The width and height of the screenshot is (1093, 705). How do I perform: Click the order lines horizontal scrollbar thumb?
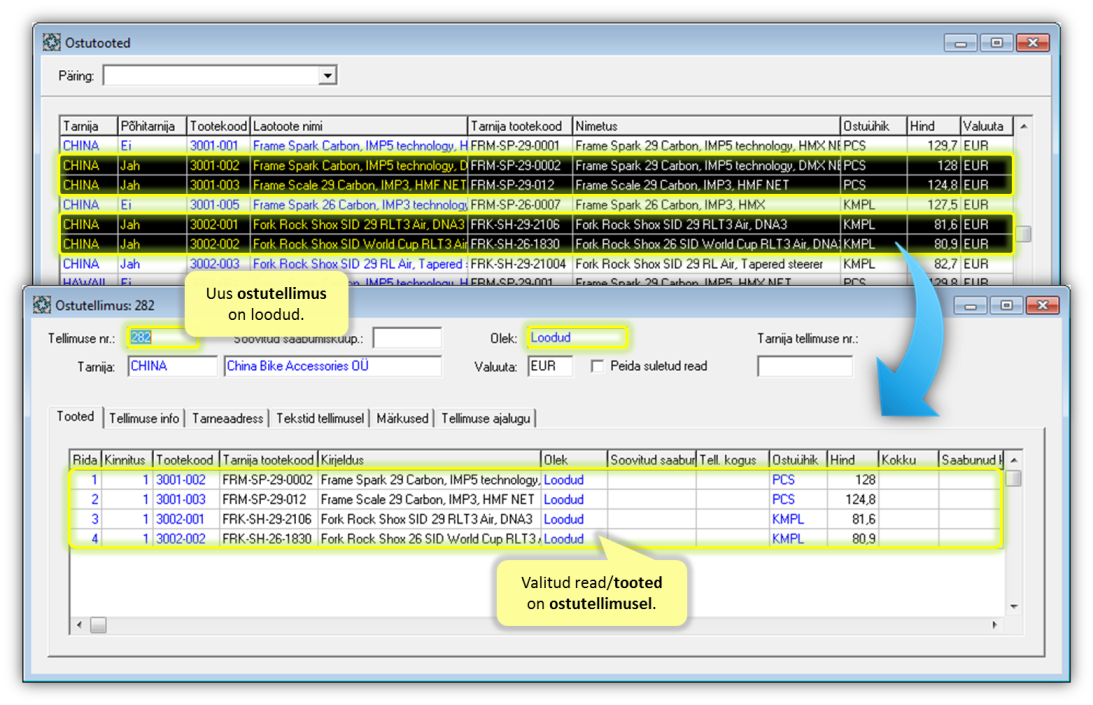click(x=98, y=625)
